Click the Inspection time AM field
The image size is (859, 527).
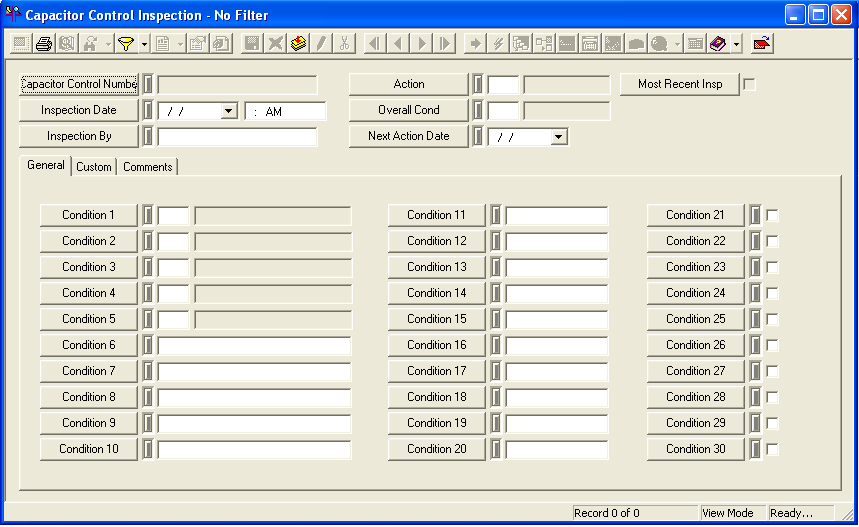coord(285,111)
